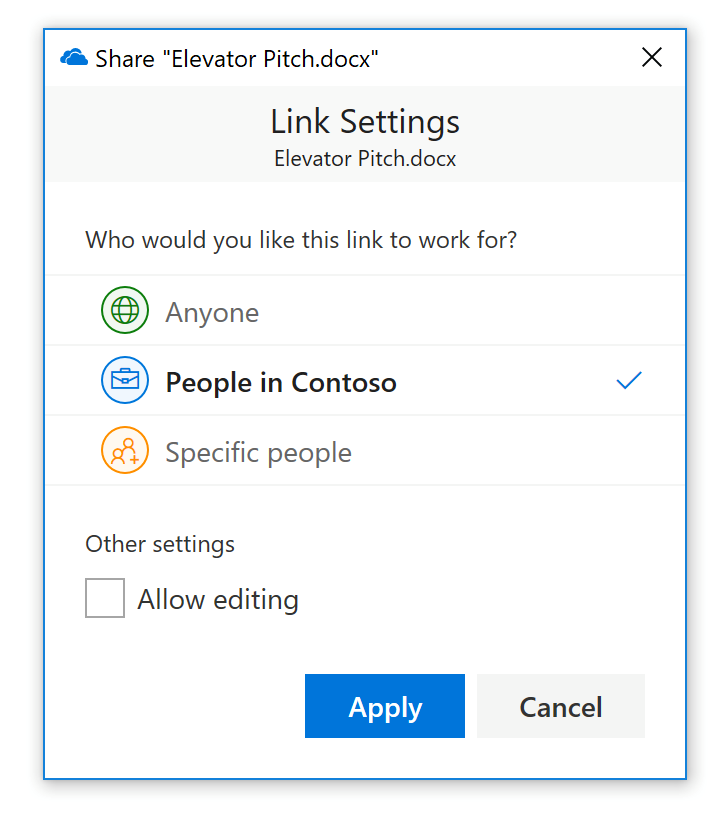Click the Allow editing label text
Viewport: 724px width, 814px height.
click(218, 600)
